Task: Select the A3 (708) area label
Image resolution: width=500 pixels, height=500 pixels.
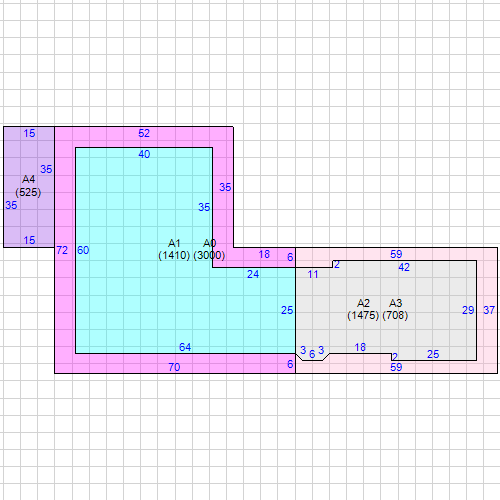Action: coord(395,309)
